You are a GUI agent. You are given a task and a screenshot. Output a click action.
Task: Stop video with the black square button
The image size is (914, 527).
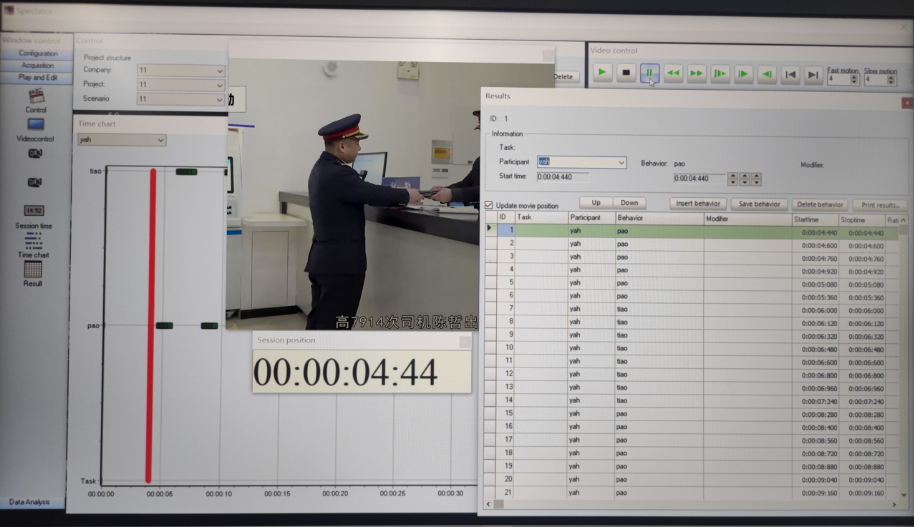(626, 73)
